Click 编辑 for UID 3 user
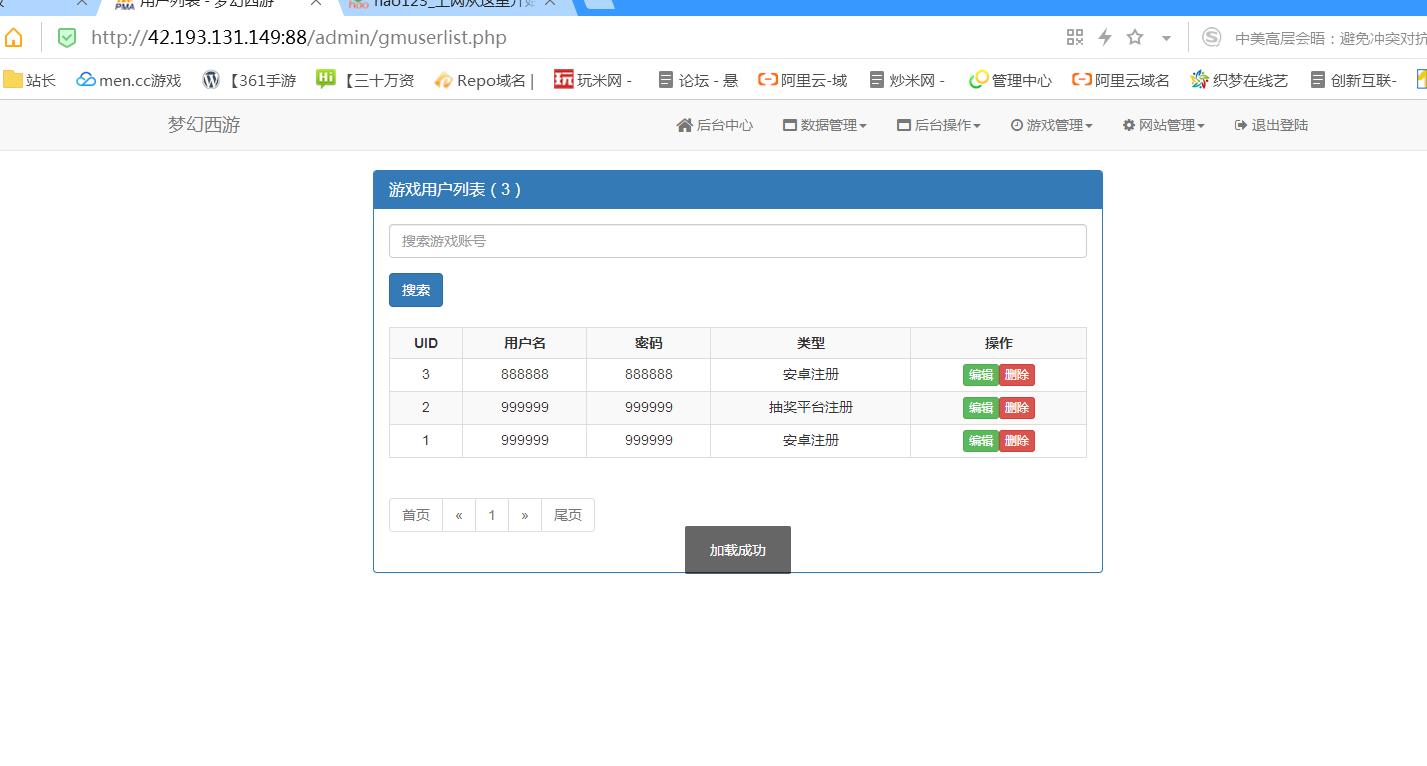1427x766 pixels. pos(980,375)
